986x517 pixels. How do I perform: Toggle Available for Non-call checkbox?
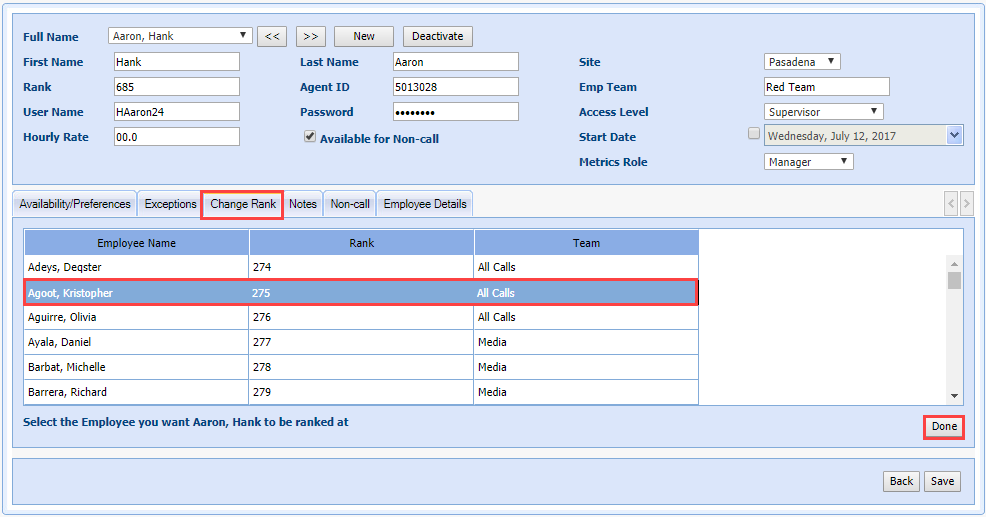point(310,137)
